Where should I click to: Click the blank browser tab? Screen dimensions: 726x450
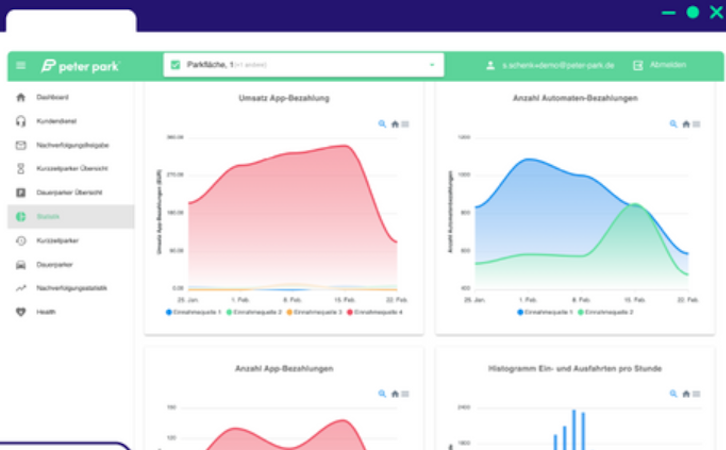point(71,21)
